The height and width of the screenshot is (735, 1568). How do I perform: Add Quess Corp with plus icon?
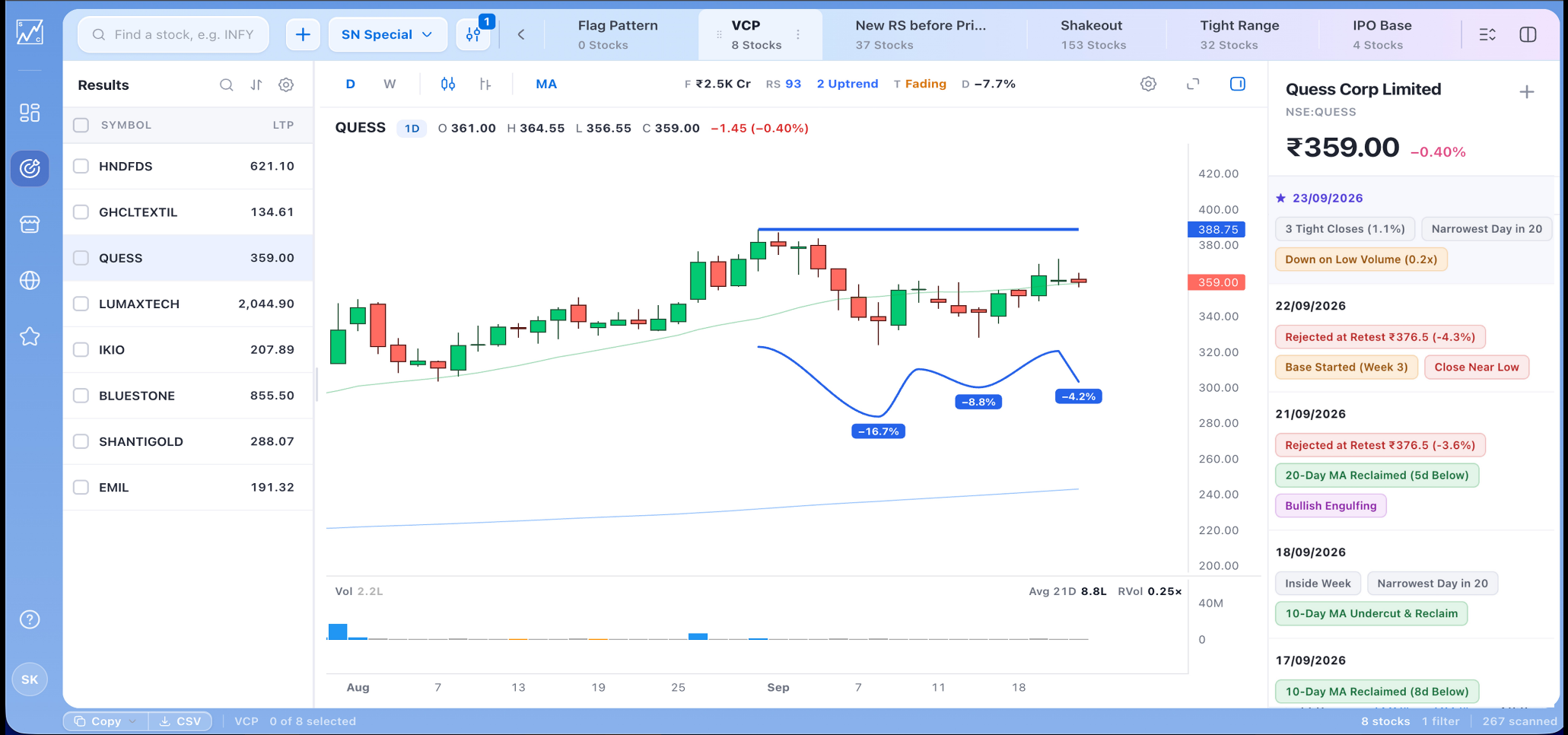point(1526,92)
